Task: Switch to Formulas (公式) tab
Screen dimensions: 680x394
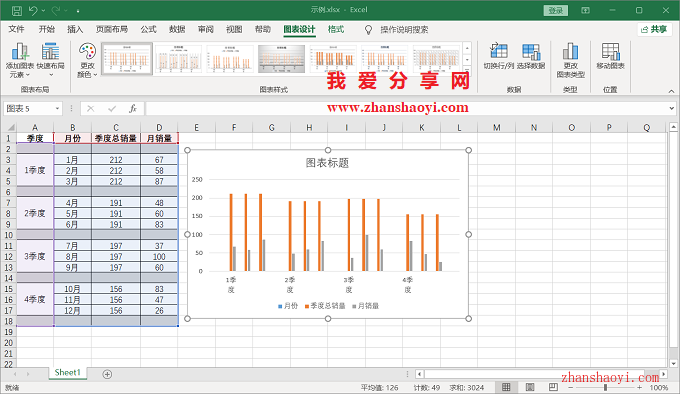Action: pos(148,29)
